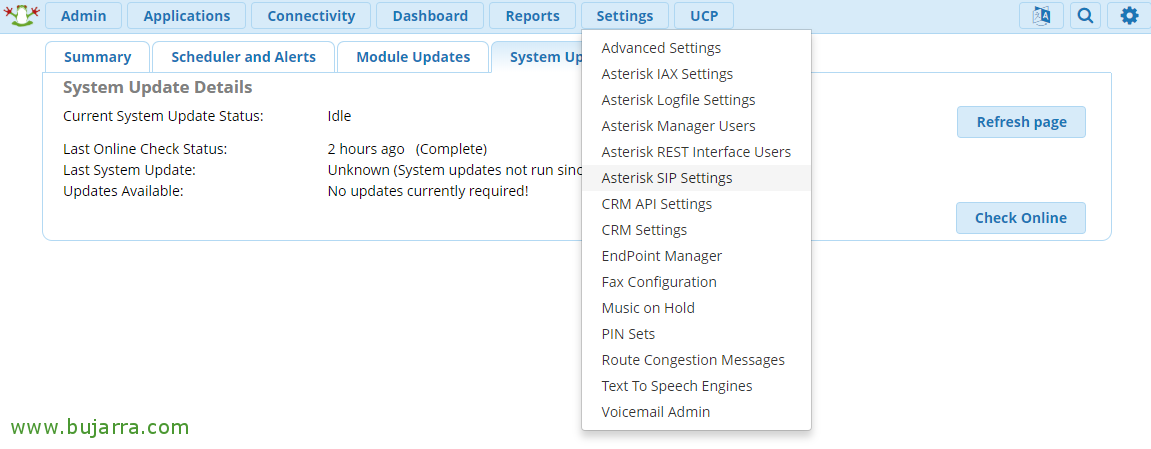Open the Dashboard menu
This screenshot has width=1151, height=449.
point(430,15)
